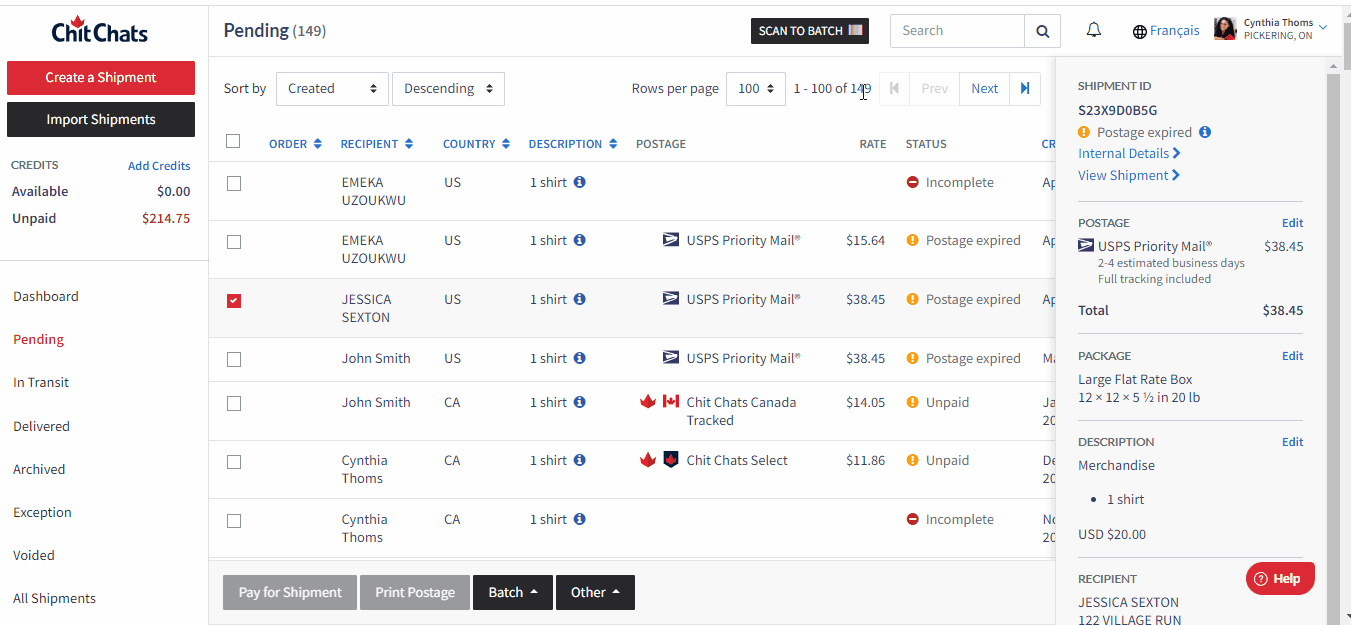The width and height of the screenshot is (1351, 625).
Task: Show All Shipments
Action: pyautogui.click(x=54, y=598)
